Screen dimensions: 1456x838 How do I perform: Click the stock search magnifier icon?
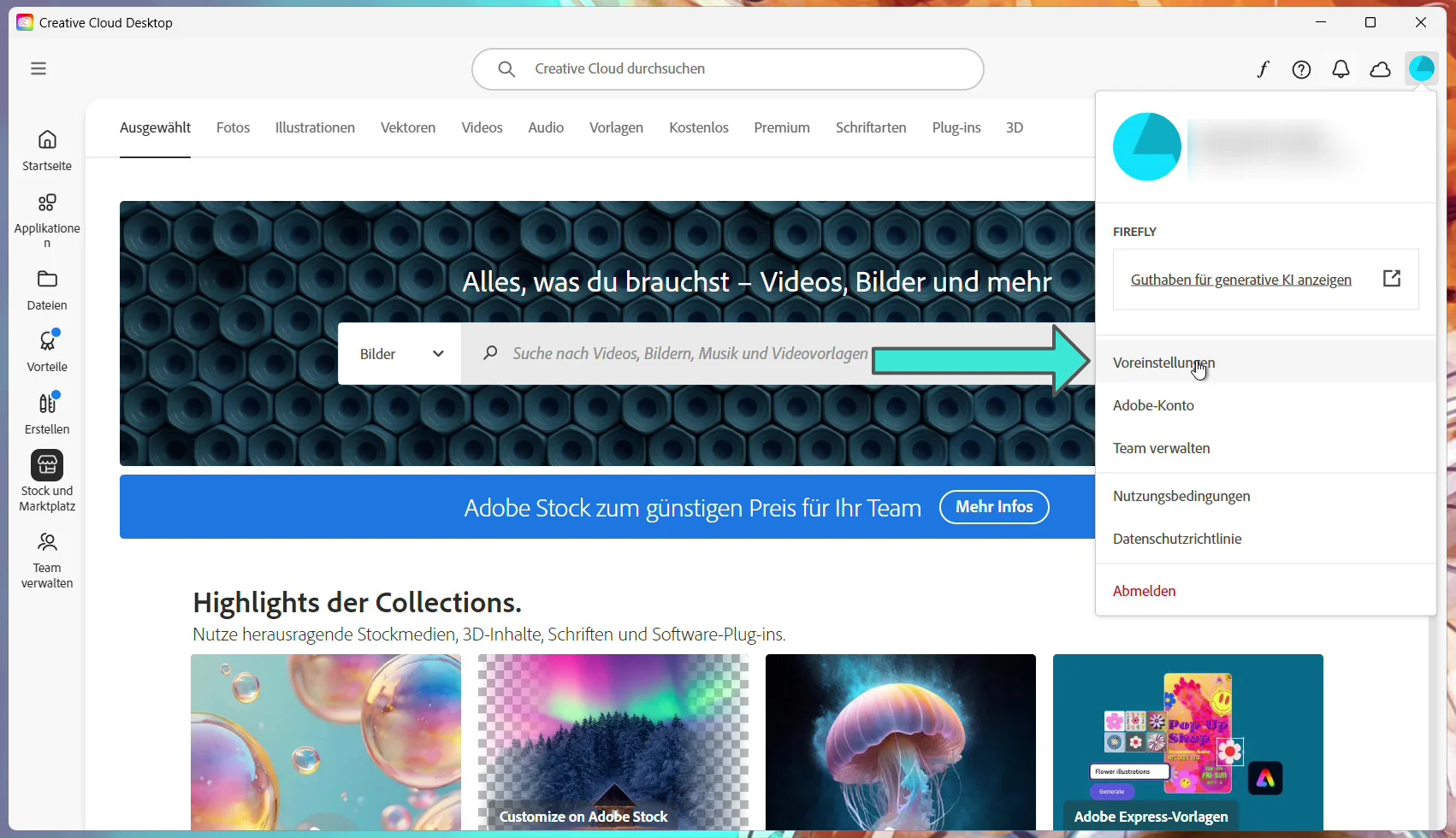490,352
